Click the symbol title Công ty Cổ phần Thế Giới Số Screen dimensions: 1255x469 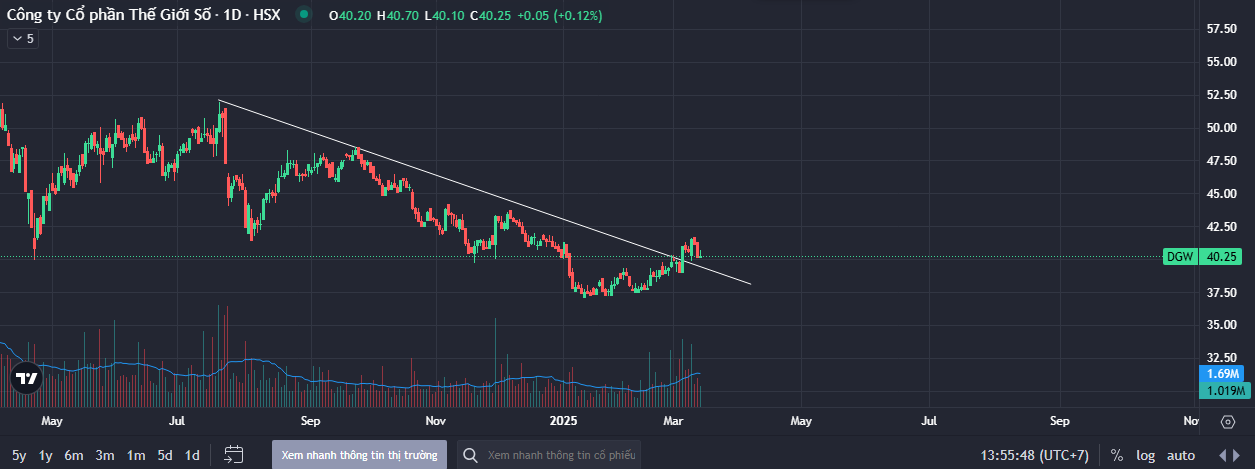click(x=144, y=16)
